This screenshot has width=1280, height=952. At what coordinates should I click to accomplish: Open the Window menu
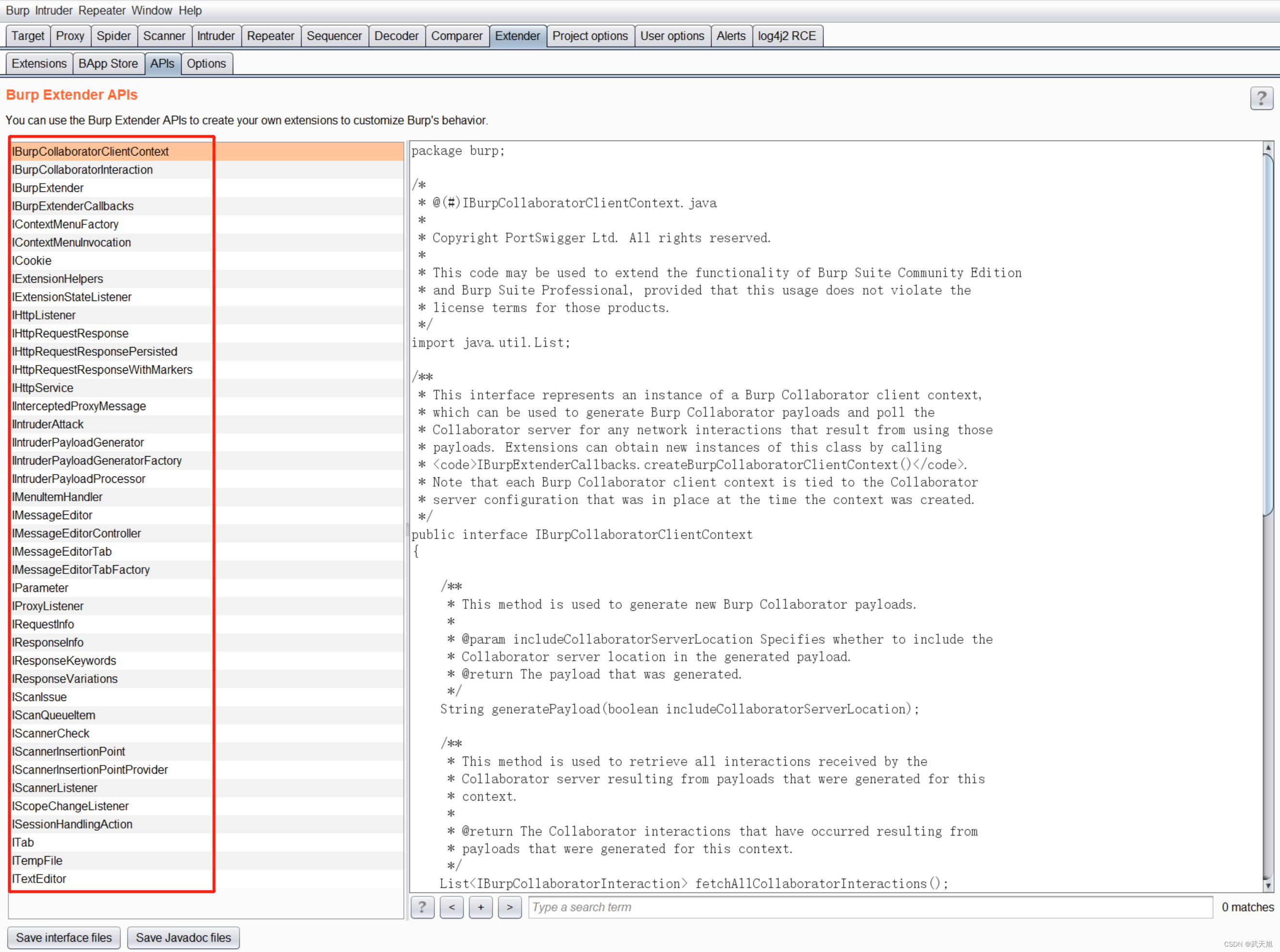(152, 10)
